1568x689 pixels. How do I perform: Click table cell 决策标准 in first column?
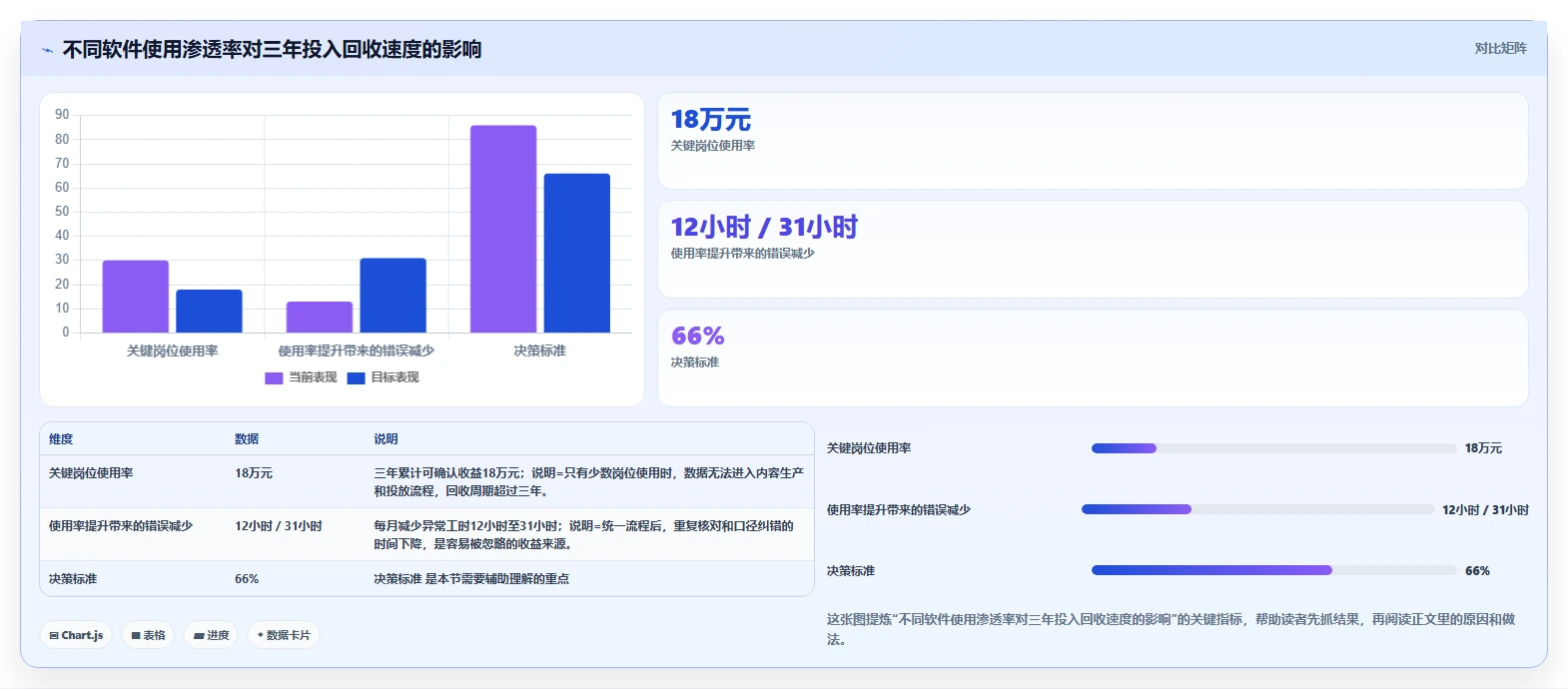[x=73, y=579]
